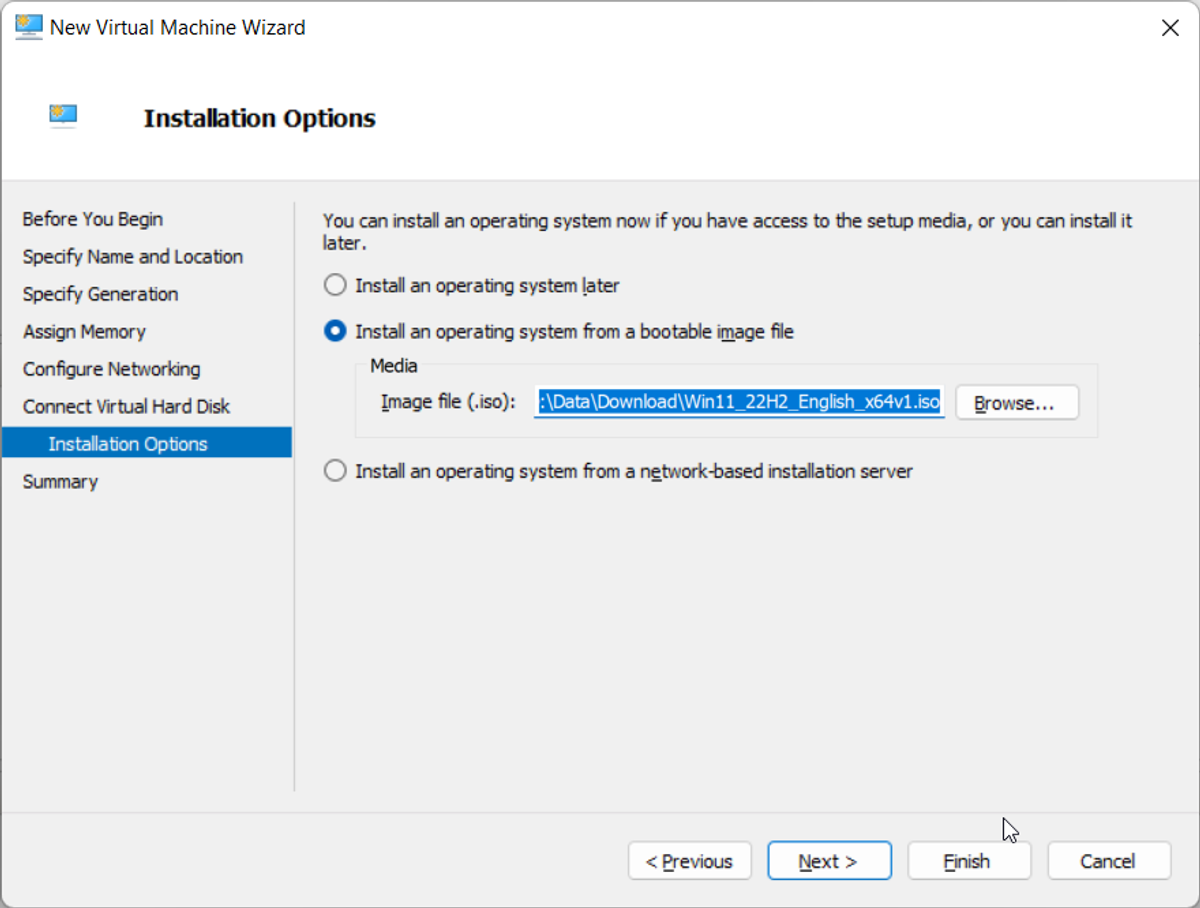Open the Before You Begin step
Viewport: 1200px width, 908px height.
click(93, 219)
